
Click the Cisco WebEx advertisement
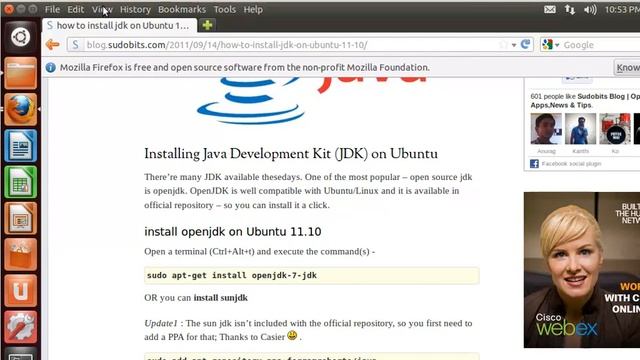coord(582,270)
